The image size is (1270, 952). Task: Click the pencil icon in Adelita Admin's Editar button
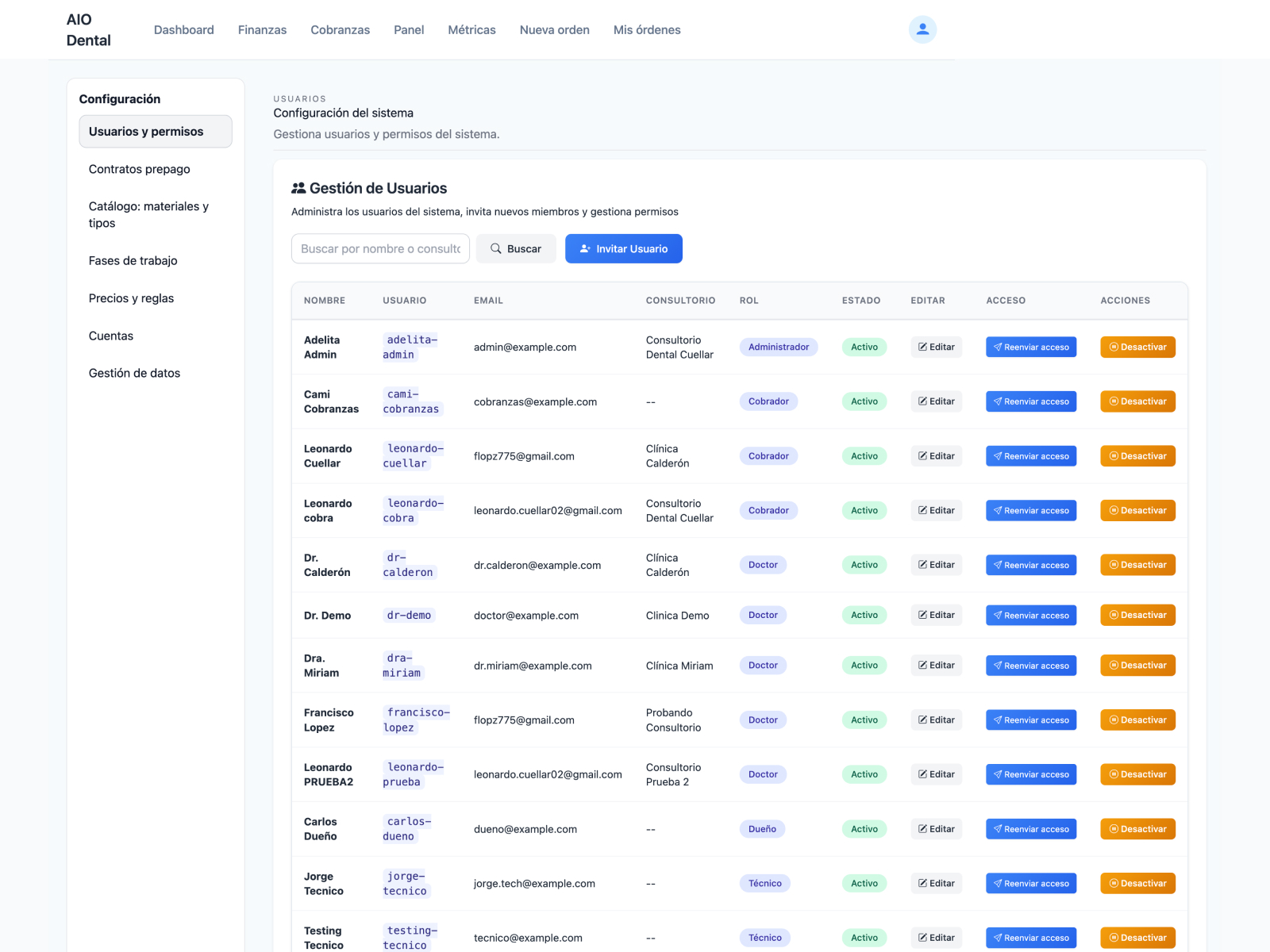pos(923,347)
